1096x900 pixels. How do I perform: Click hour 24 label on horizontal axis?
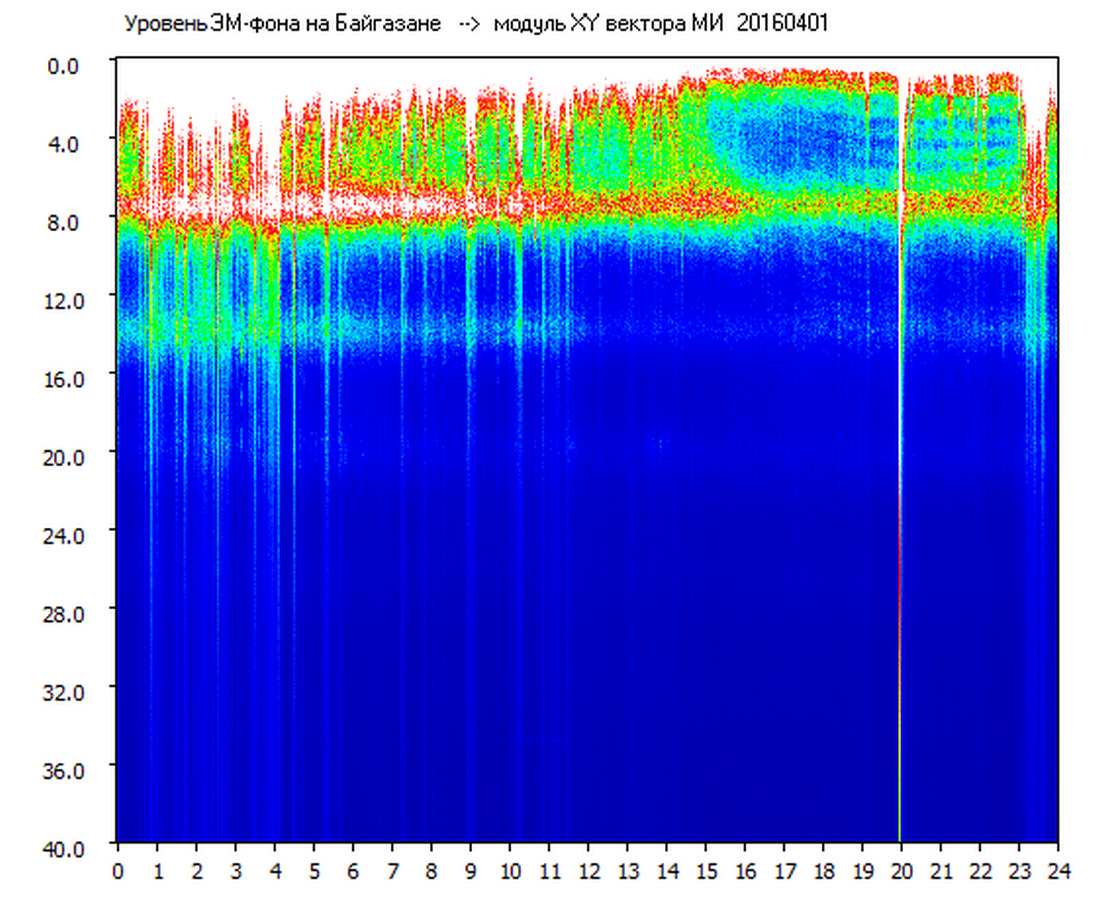coord(1057,871)
